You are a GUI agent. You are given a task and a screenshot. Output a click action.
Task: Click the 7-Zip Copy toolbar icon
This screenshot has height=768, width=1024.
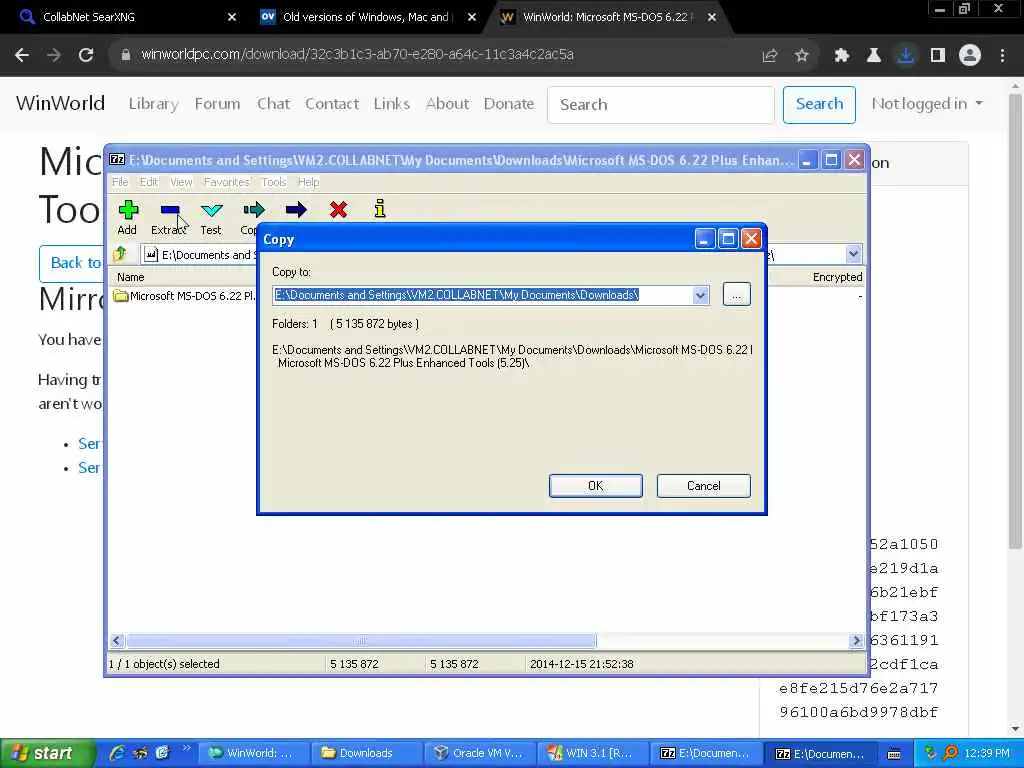click(253, 210)
